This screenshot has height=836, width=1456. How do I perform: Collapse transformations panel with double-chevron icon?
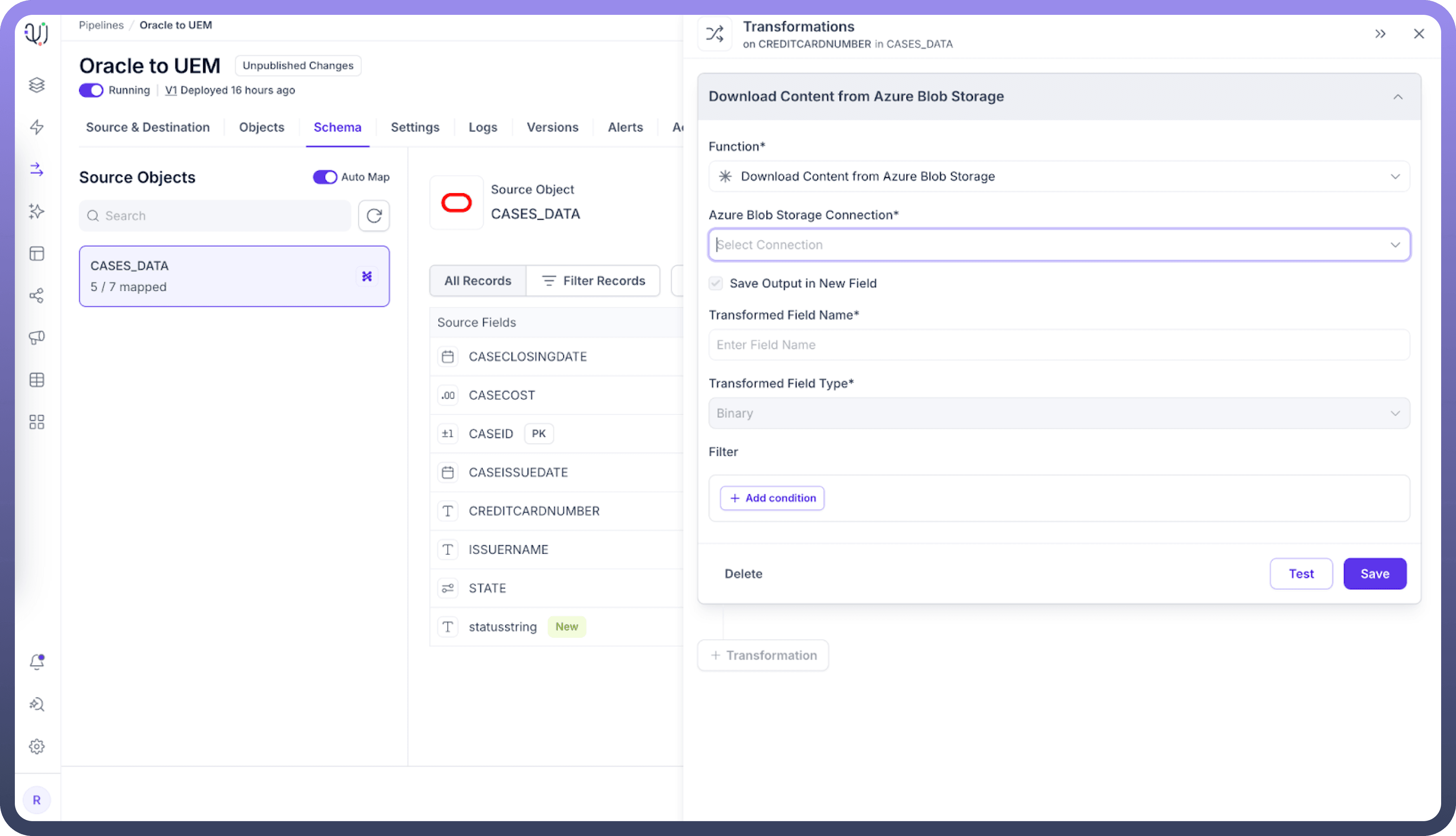[x=1380, y=34]
